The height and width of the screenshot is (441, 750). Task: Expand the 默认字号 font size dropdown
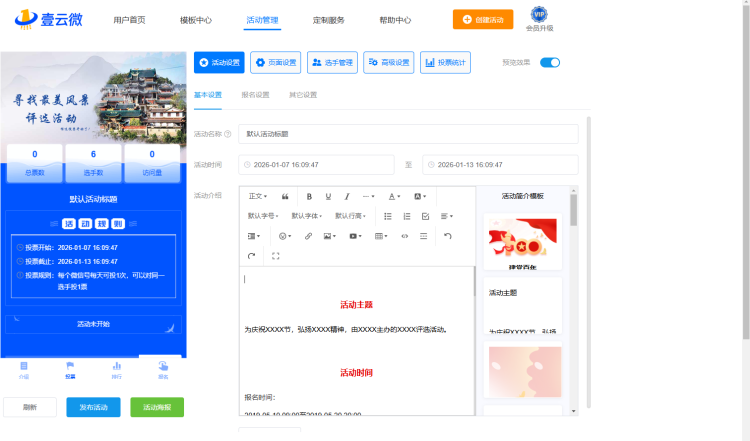click(264, 216)
